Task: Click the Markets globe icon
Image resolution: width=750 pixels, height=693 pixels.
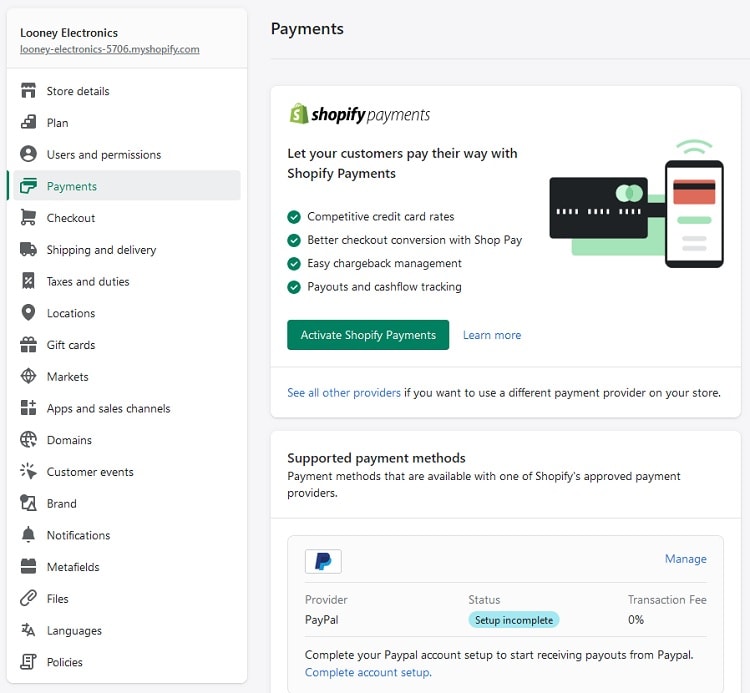Action: click(28, 376)
